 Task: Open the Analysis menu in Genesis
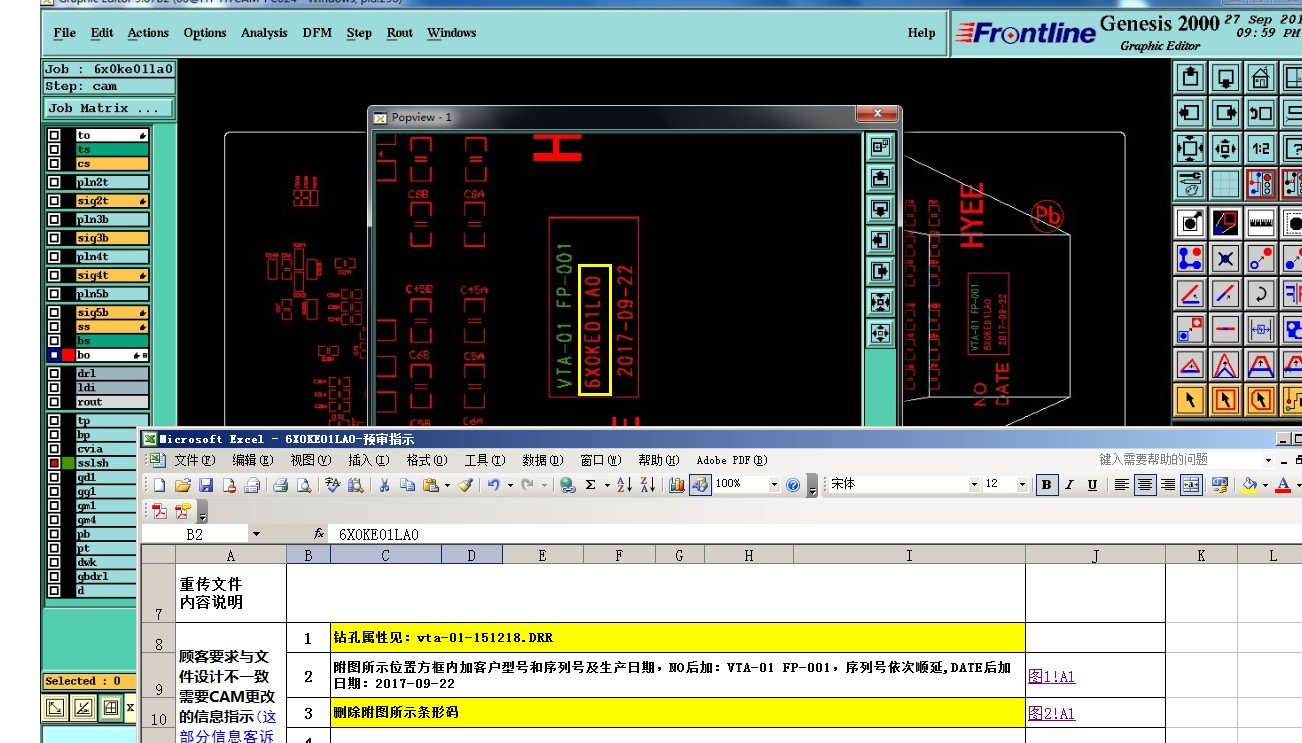264,33
